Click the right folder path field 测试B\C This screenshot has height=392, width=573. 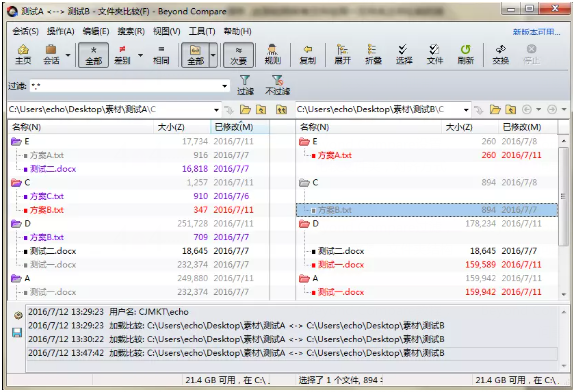pyautogui.click(x=379, y=109)
